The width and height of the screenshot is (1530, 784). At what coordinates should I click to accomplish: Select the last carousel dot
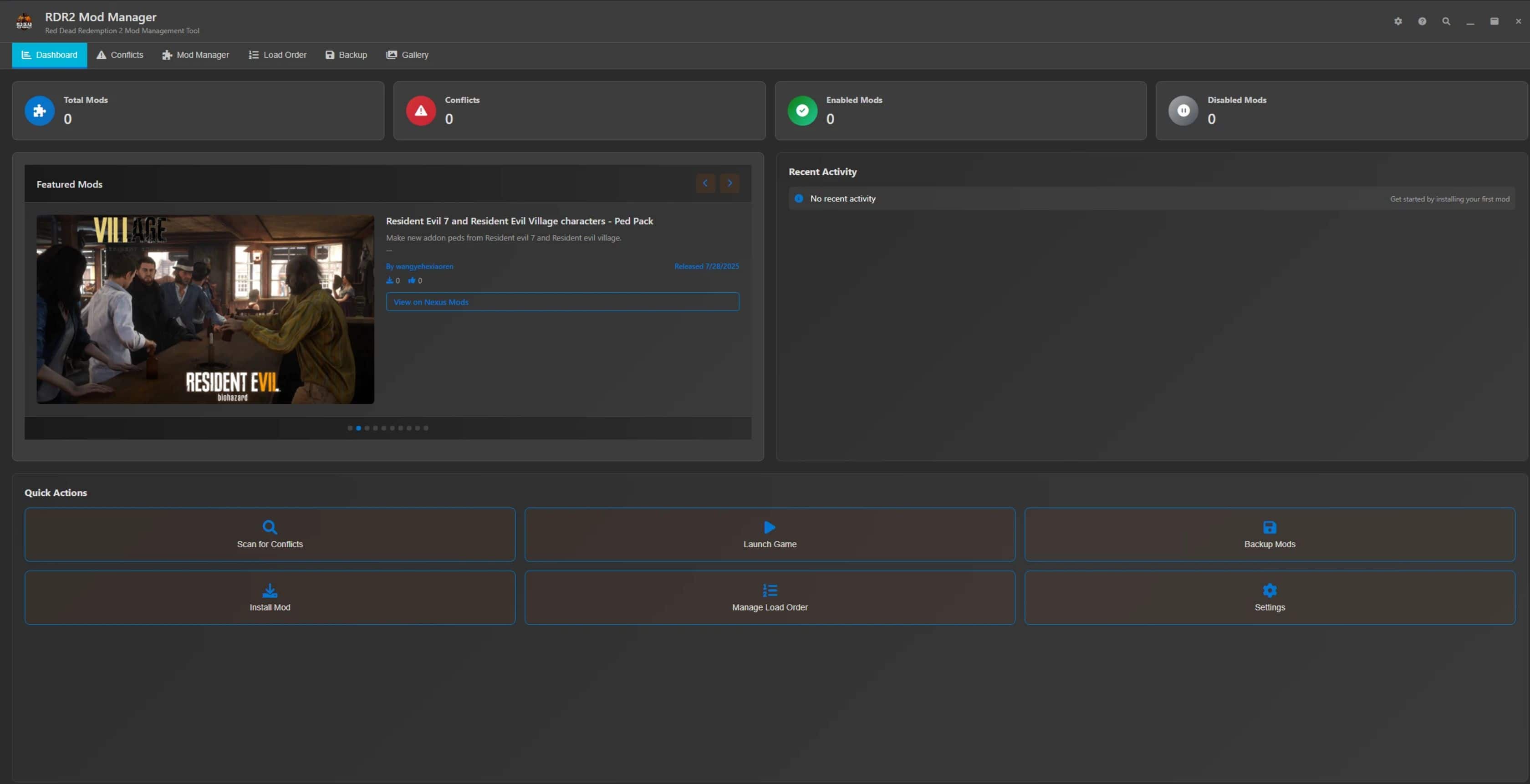426,428
